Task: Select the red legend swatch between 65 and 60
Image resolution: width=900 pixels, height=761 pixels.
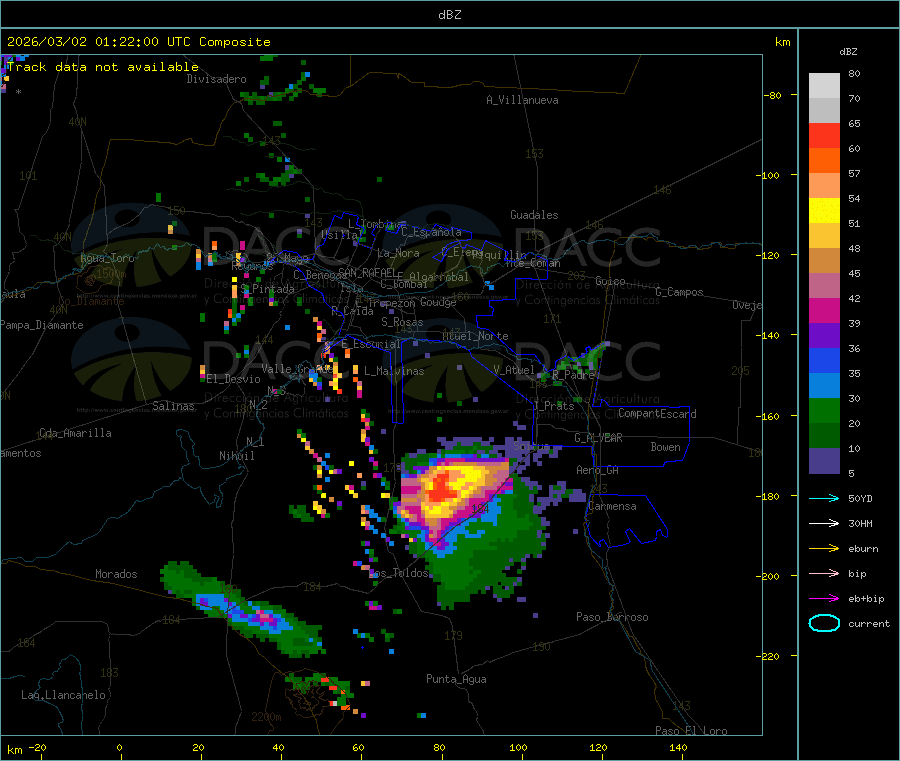Action: pyautogui.click(x=824, y=135)
